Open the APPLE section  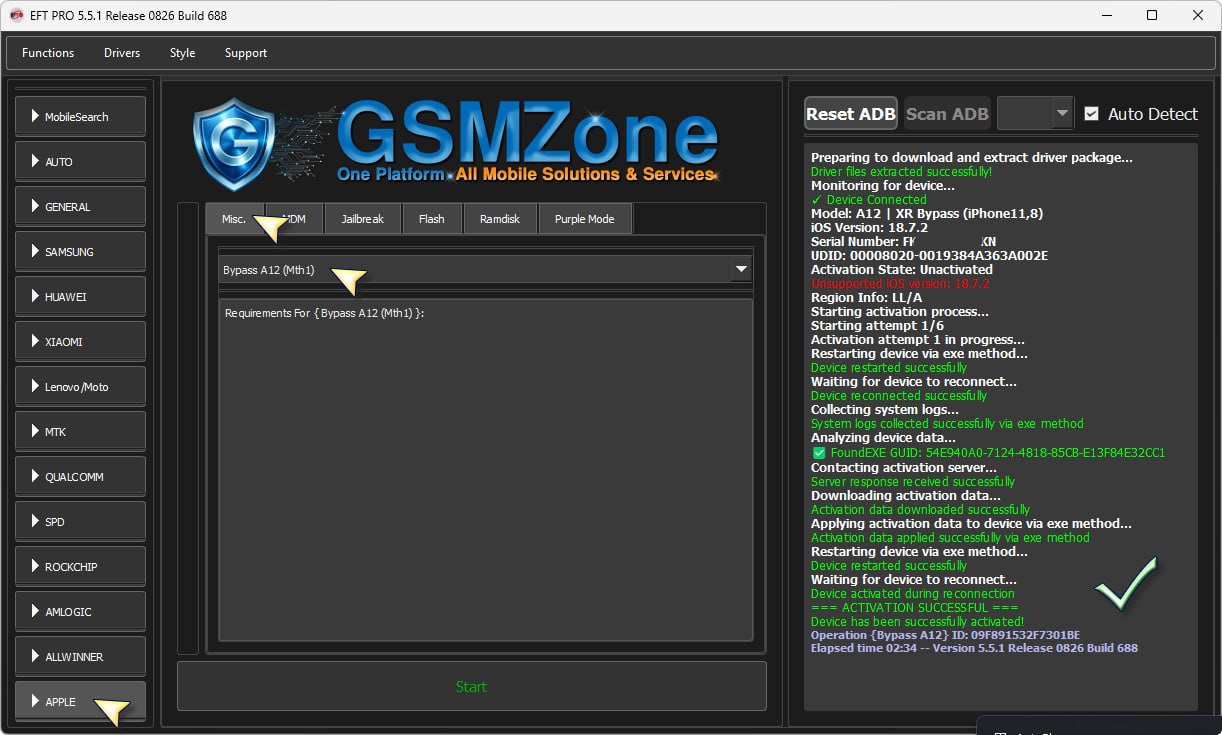point(81,701)
